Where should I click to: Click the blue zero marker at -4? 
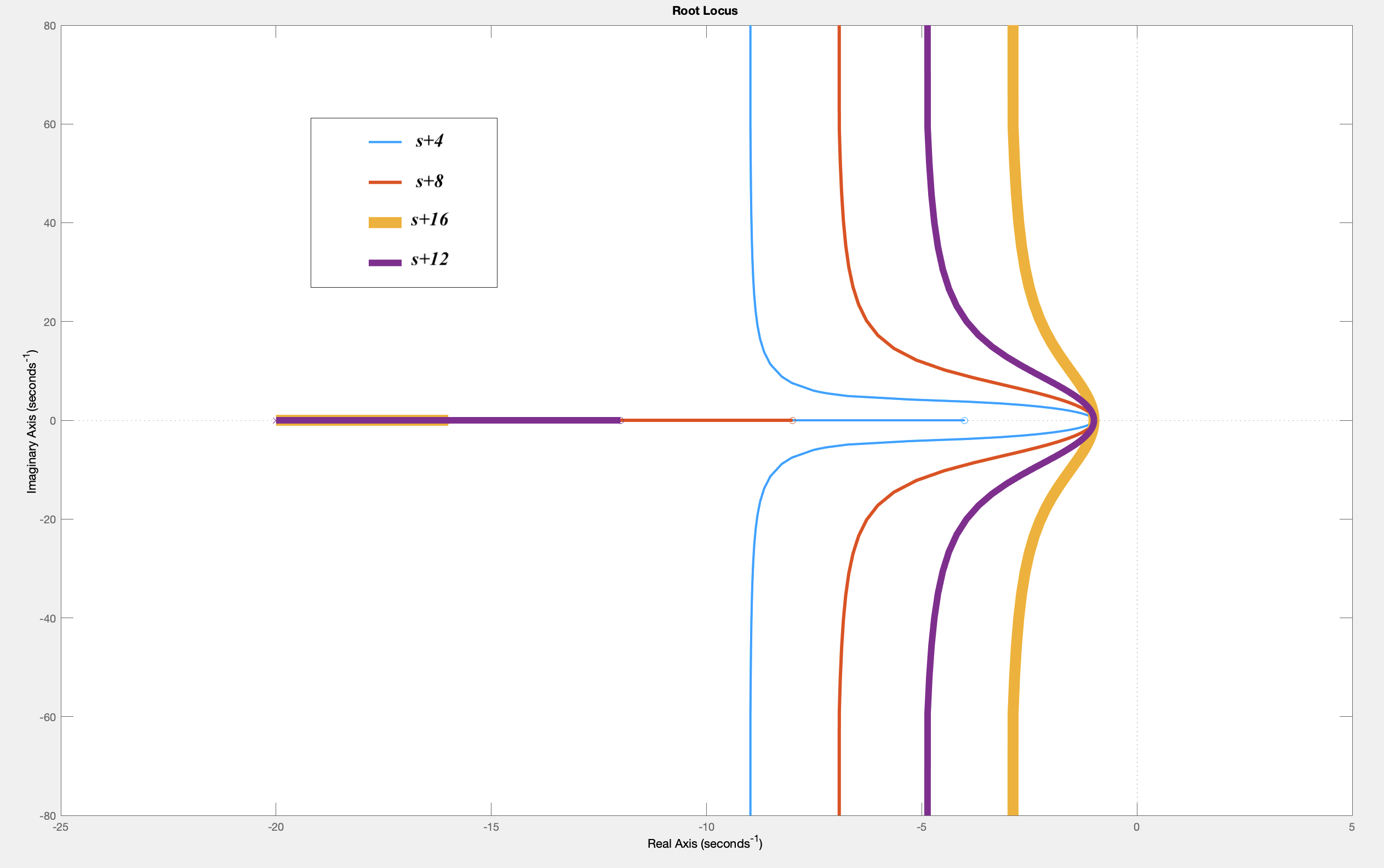[964, 421]
